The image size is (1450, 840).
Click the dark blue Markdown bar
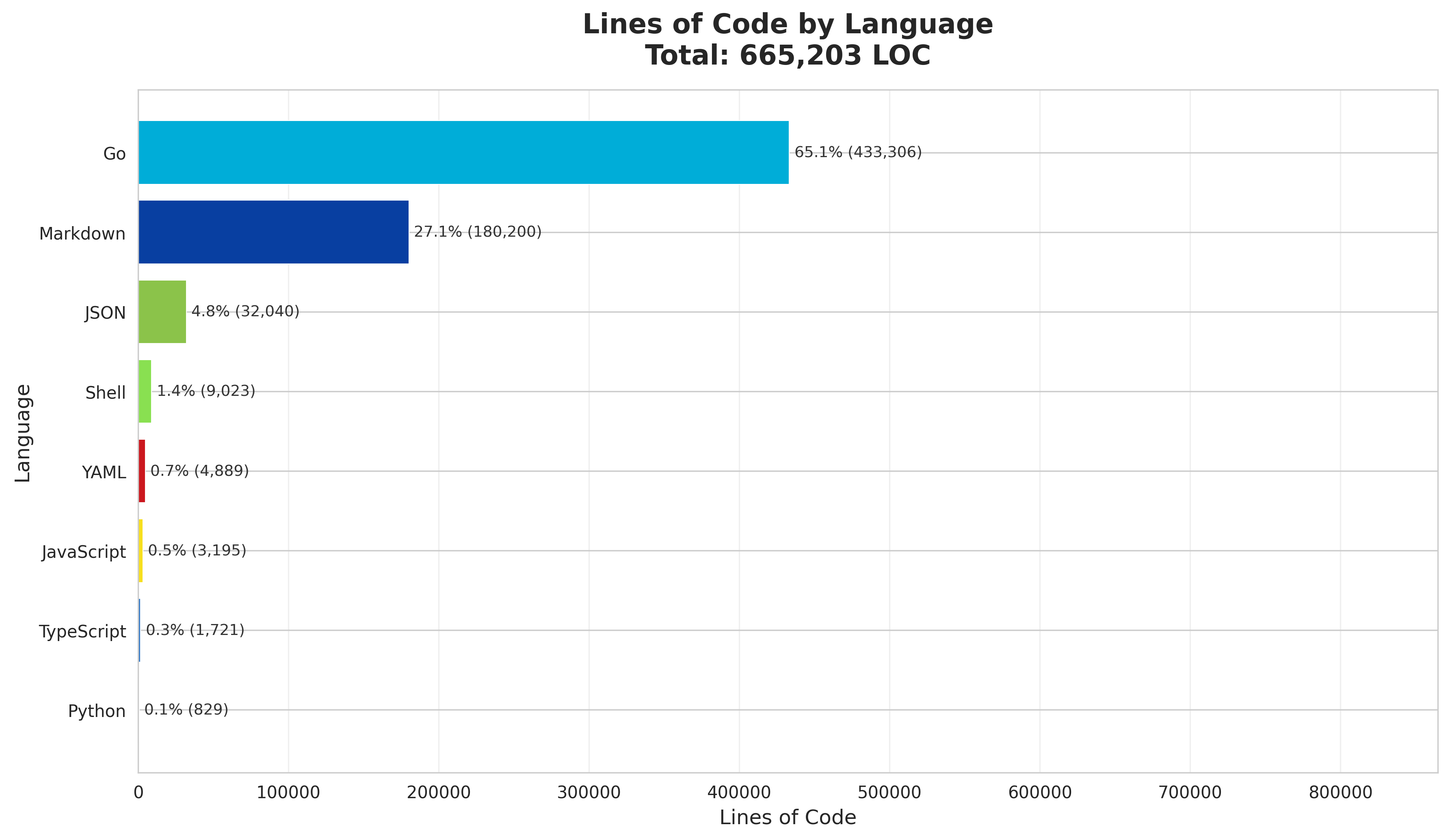tap(273, 232)
